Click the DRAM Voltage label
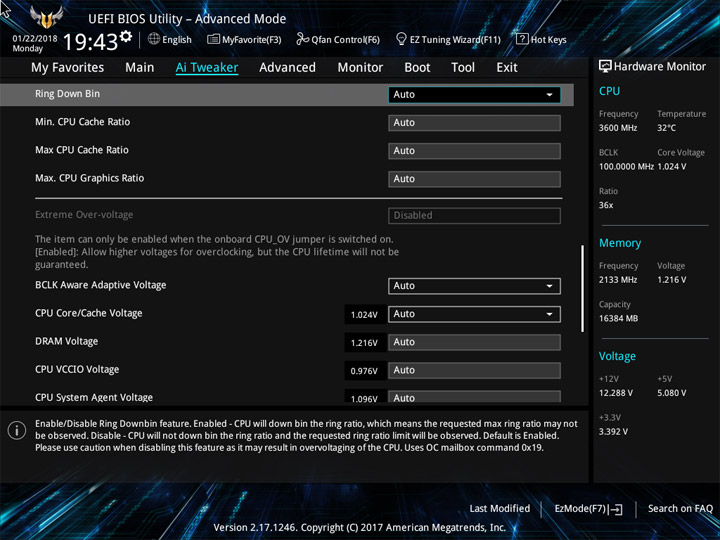 pyautogui.click(x=67, y=341)
